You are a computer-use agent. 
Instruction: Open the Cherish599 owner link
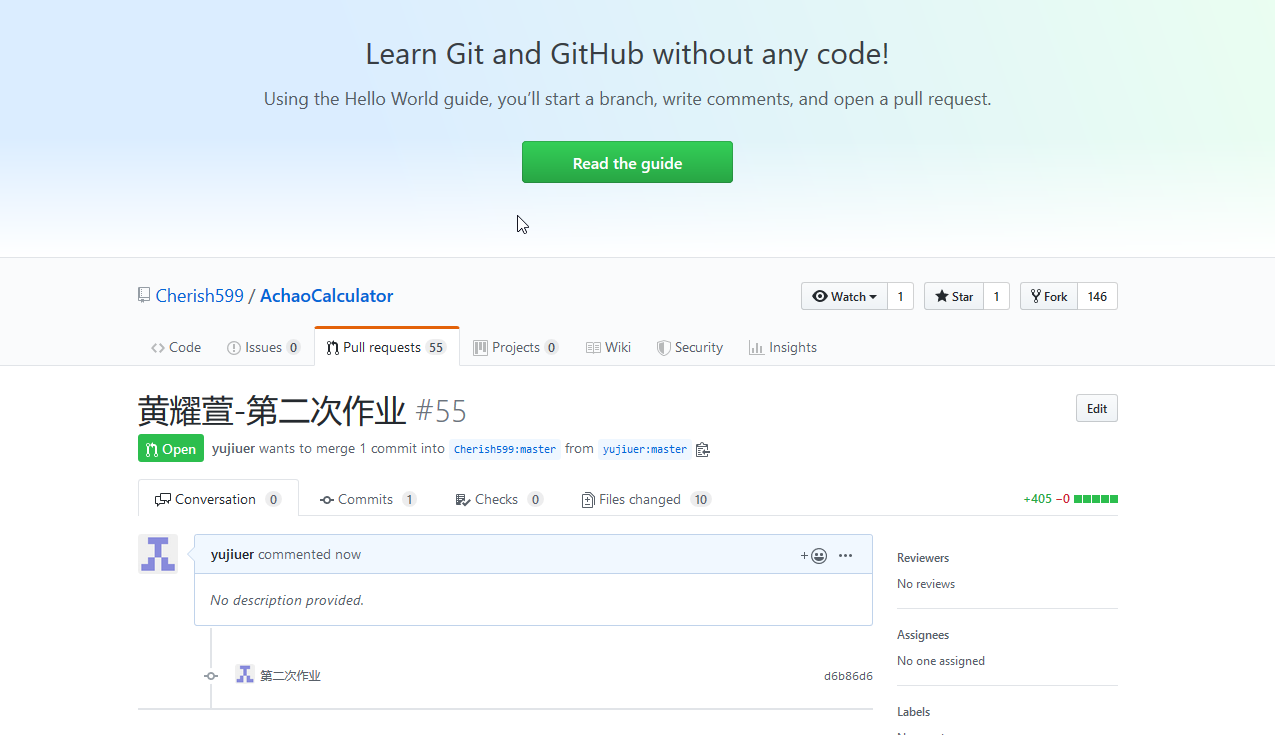200,296
